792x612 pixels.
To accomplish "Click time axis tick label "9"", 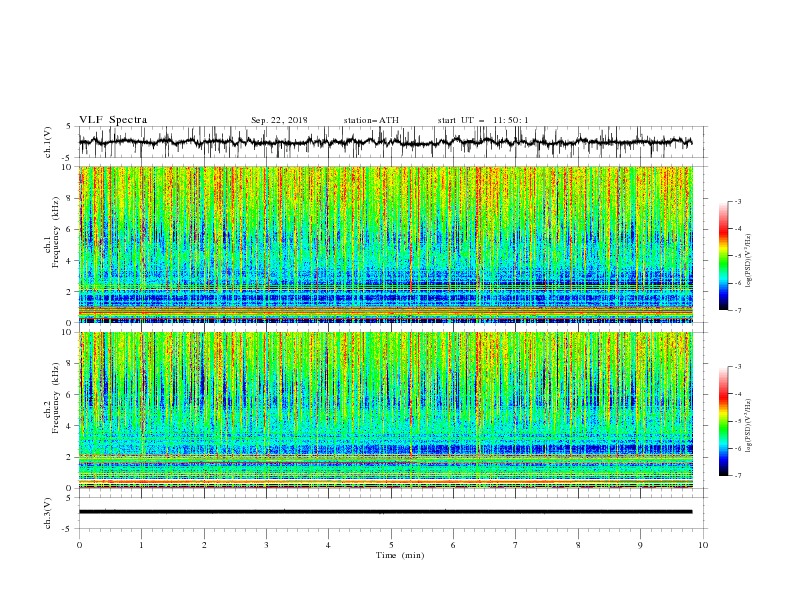I will tap(640, 545).
